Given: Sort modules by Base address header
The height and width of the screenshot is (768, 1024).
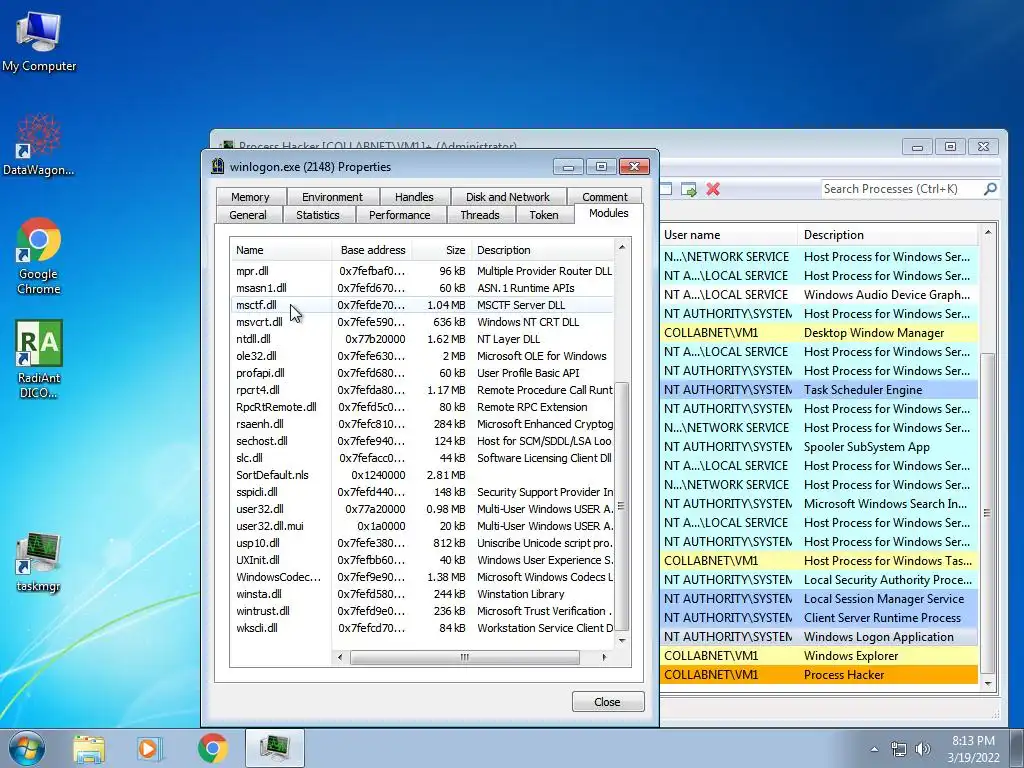Looking at the screenshot, I should pyautogui.click(x=372, y=249).
